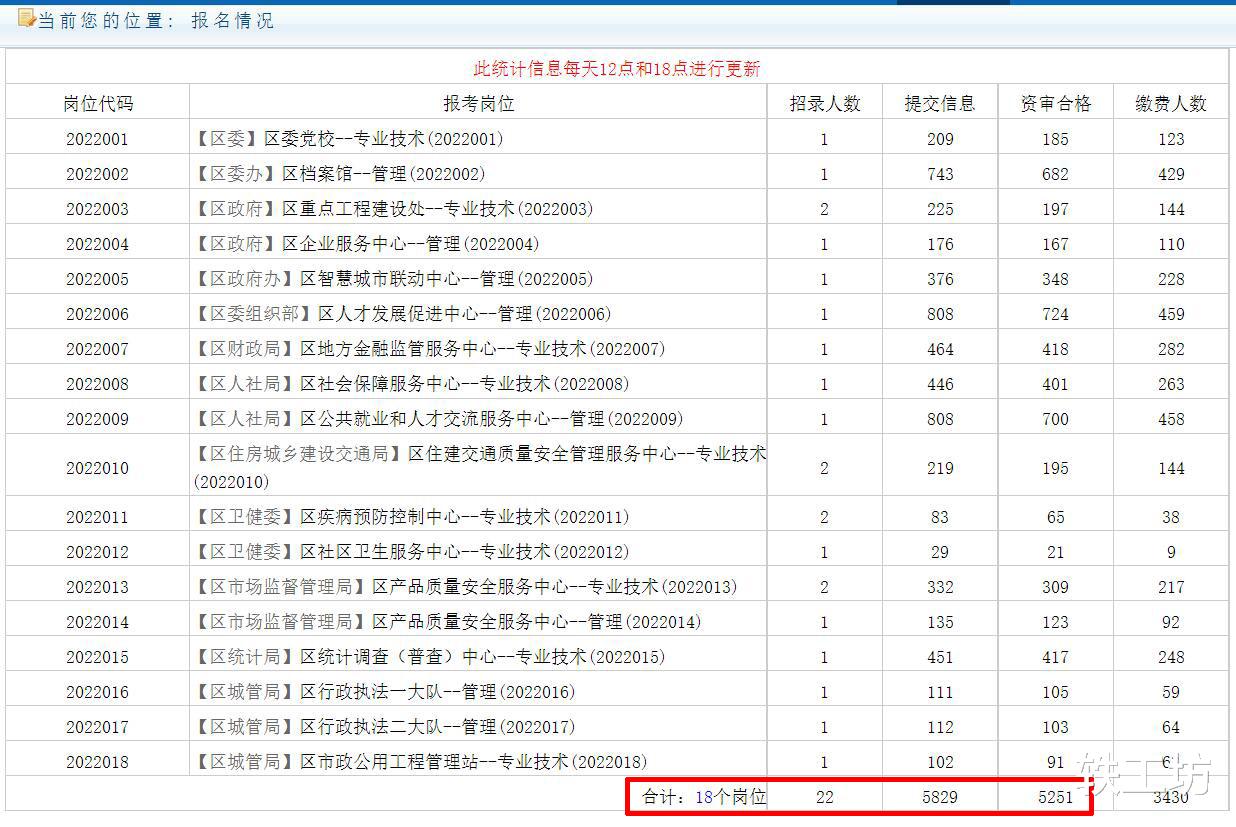This screenshot has height=827, width=1236.
Task: Click the 缴费人数 column header
Action: point(1171,101)
